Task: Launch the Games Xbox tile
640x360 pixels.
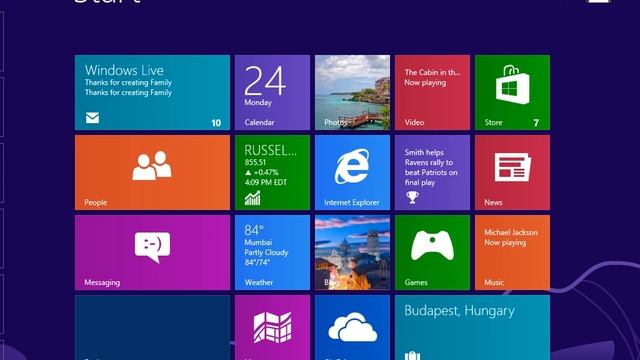Action: [432, 253]
